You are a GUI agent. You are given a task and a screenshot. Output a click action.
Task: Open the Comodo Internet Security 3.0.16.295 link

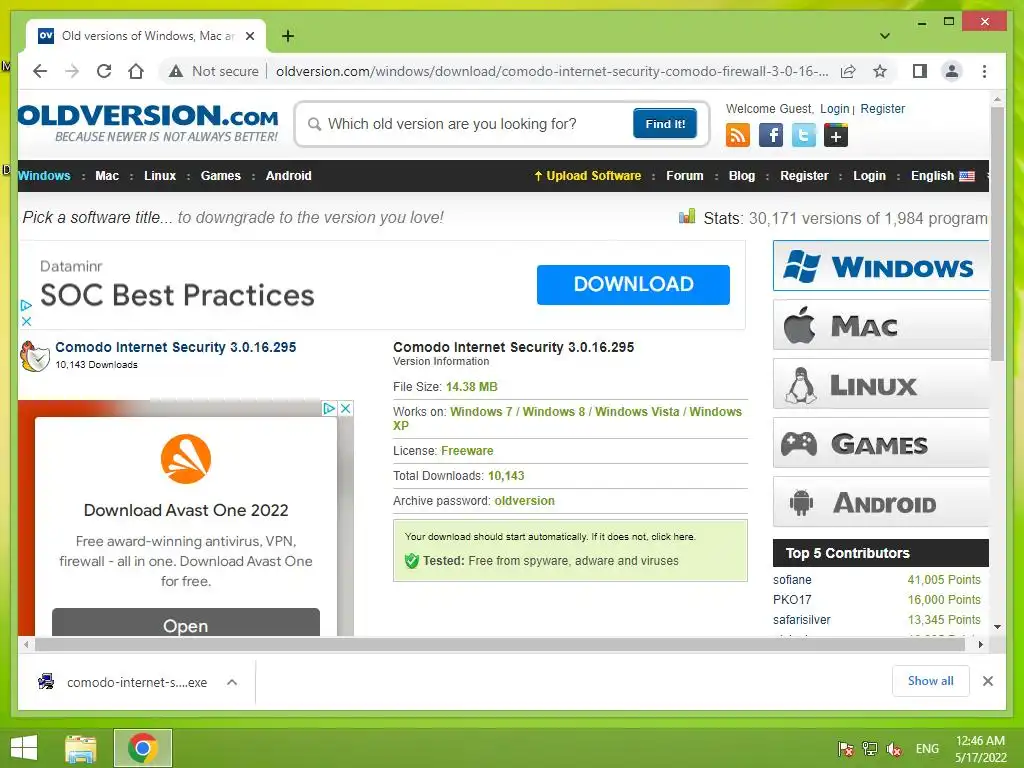(176, 347)
